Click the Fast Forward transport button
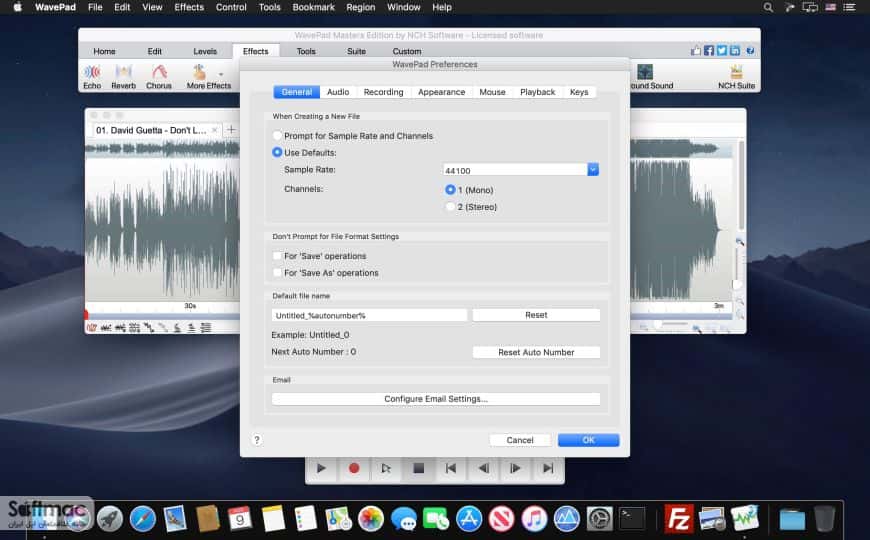Viewport: 870px width, 540px height. click(x=515, y=468)
